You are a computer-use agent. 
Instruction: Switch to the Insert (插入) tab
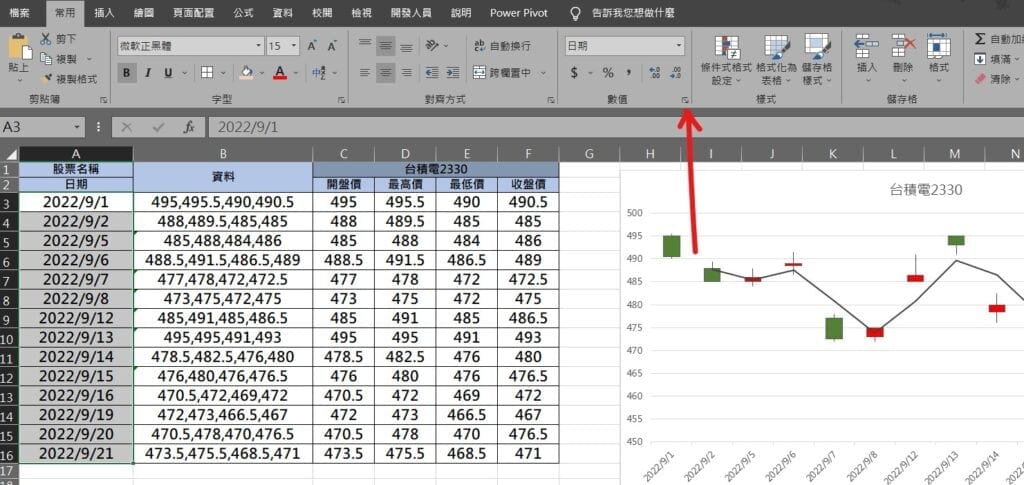[x=104, y=12]
